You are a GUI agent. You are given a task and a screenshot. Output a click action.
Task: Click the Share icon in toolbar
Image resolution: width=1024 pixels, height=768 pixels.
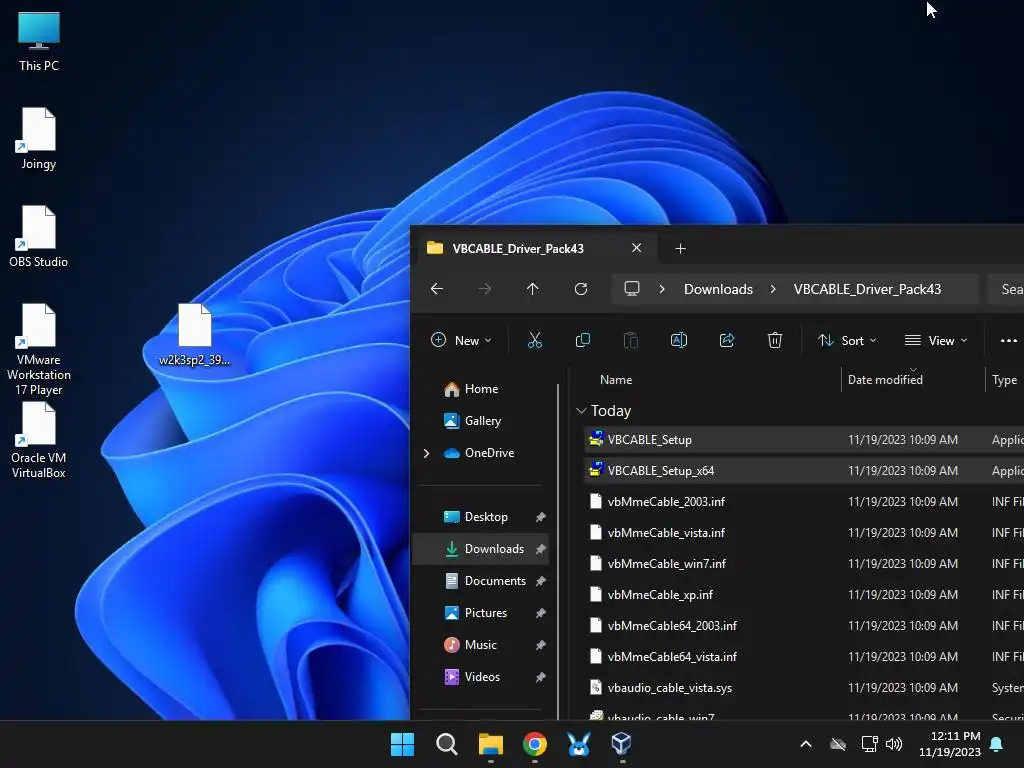point(727,340)
